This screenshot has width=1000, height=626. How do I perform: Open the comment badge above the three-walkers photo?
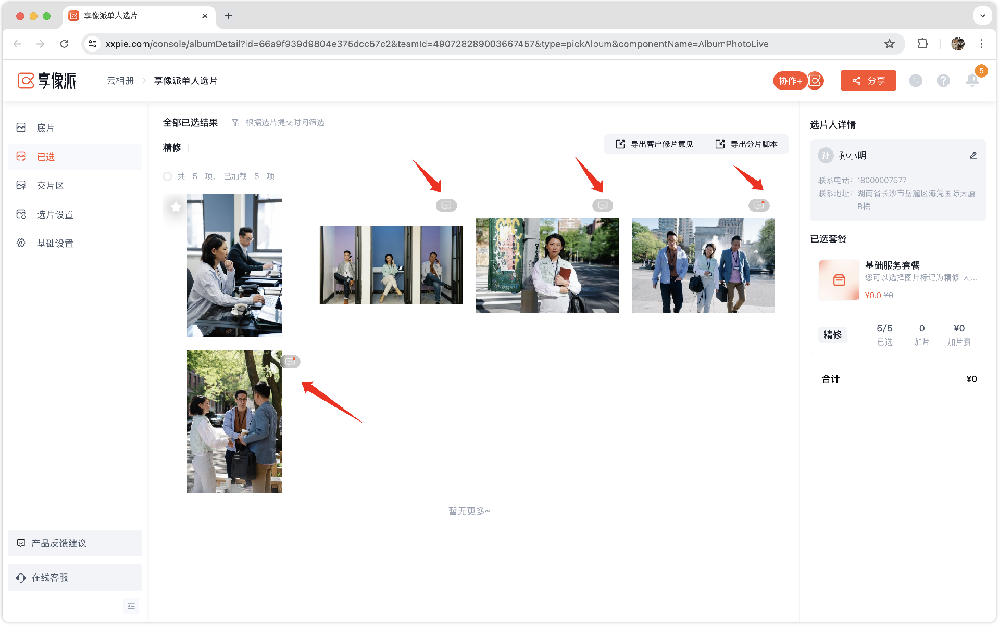tap(759, 205)
